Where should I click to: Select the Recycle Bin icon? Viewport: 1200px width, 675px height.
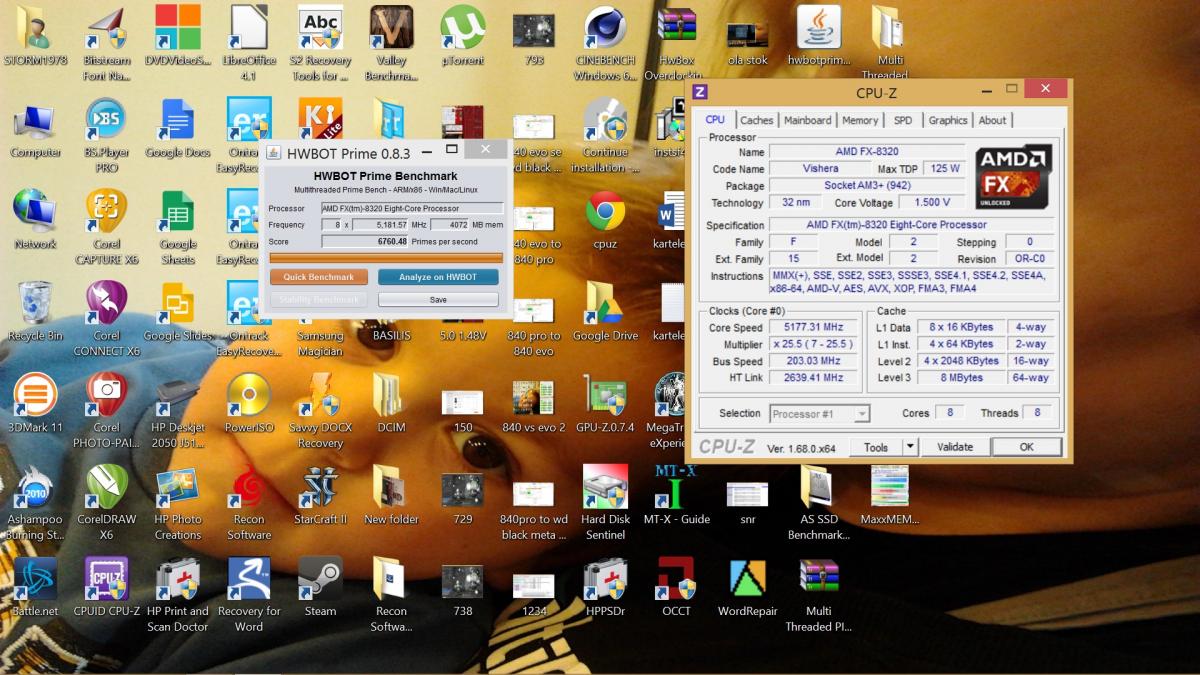[x=35, y=312]
